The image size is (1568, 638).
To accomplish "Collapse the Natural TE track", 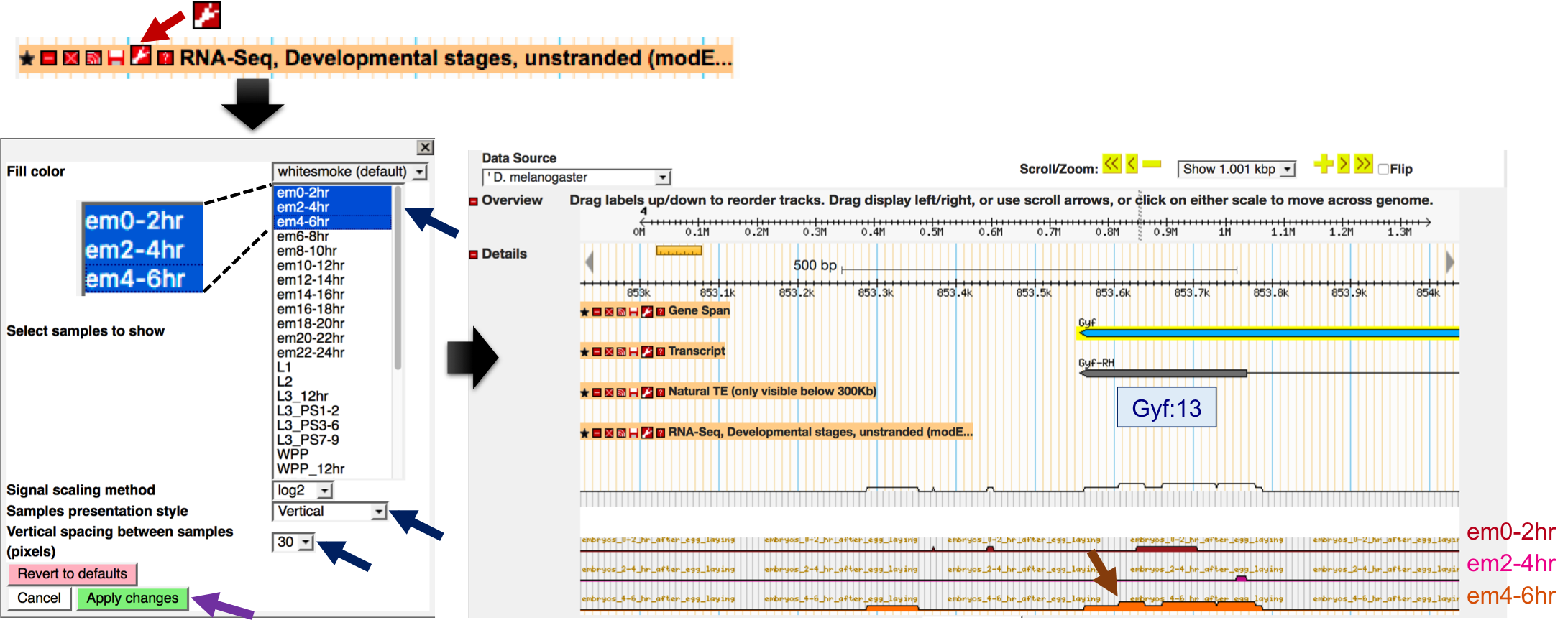I will pyautogui.click(x=597, y=392).
